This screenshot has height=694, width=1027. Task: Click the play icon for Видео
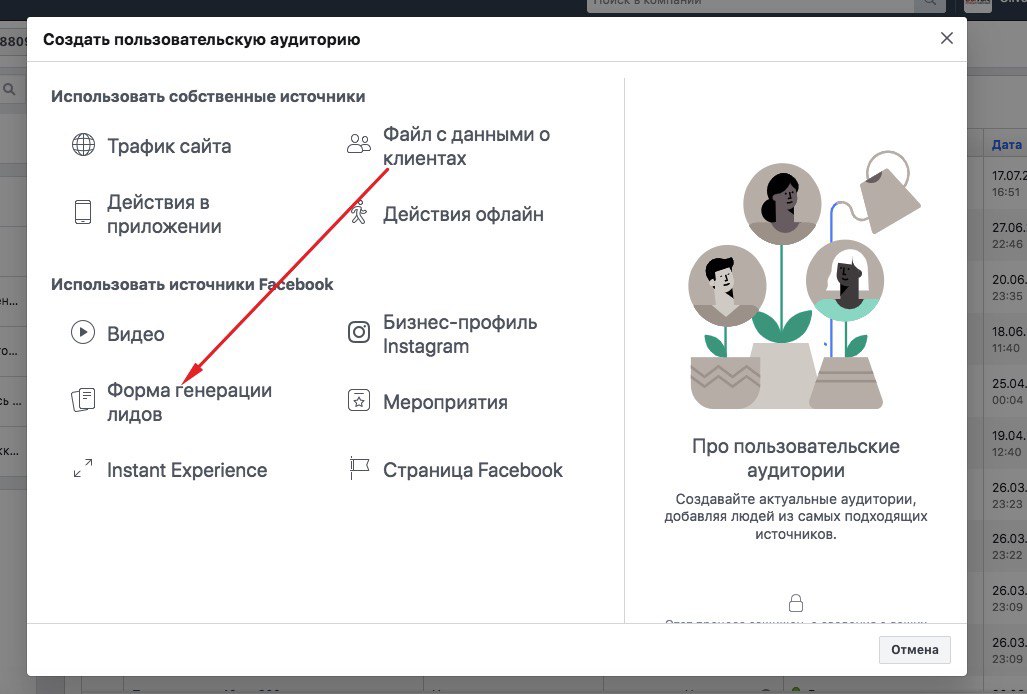(x=83, y=333)
